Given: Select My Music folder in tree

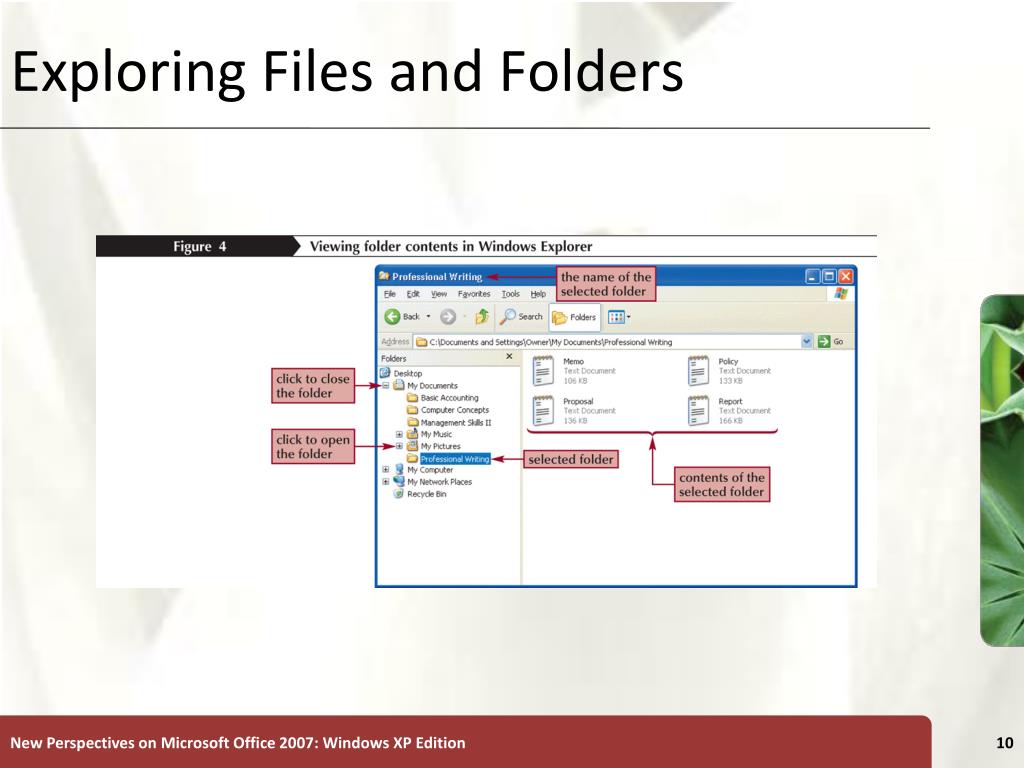Looking at the screenshot, I should point(436,434).
